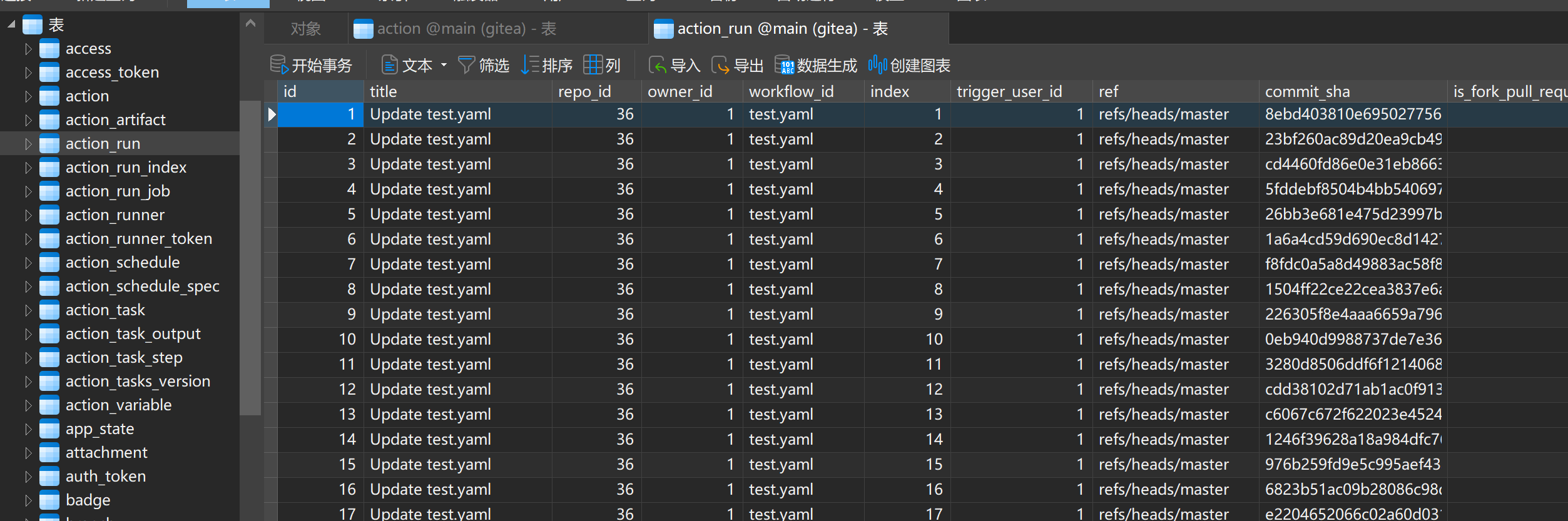This screenshot has width=1568, height=521.
Task: Click the ref cell in row 12
Action: click(x=1176, y=390)
